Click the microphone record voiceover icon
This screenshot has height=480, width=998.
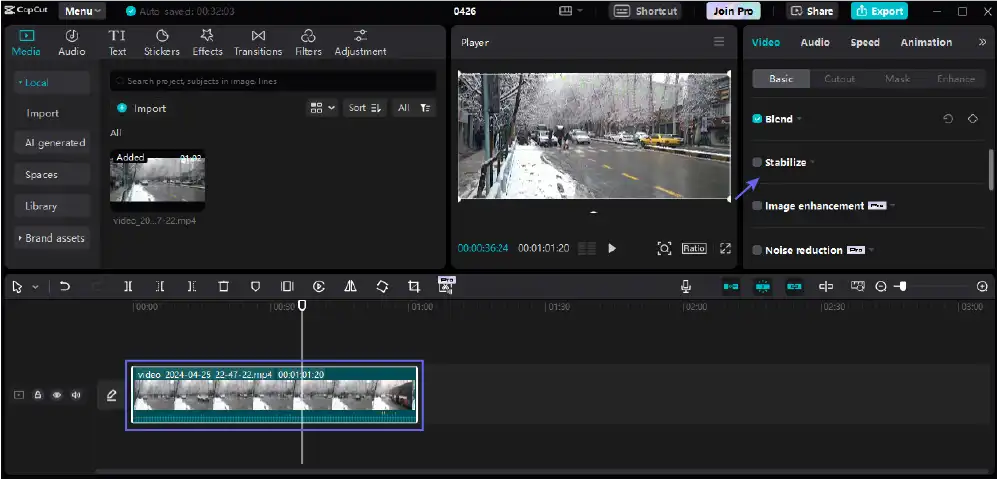pos(686,287)
